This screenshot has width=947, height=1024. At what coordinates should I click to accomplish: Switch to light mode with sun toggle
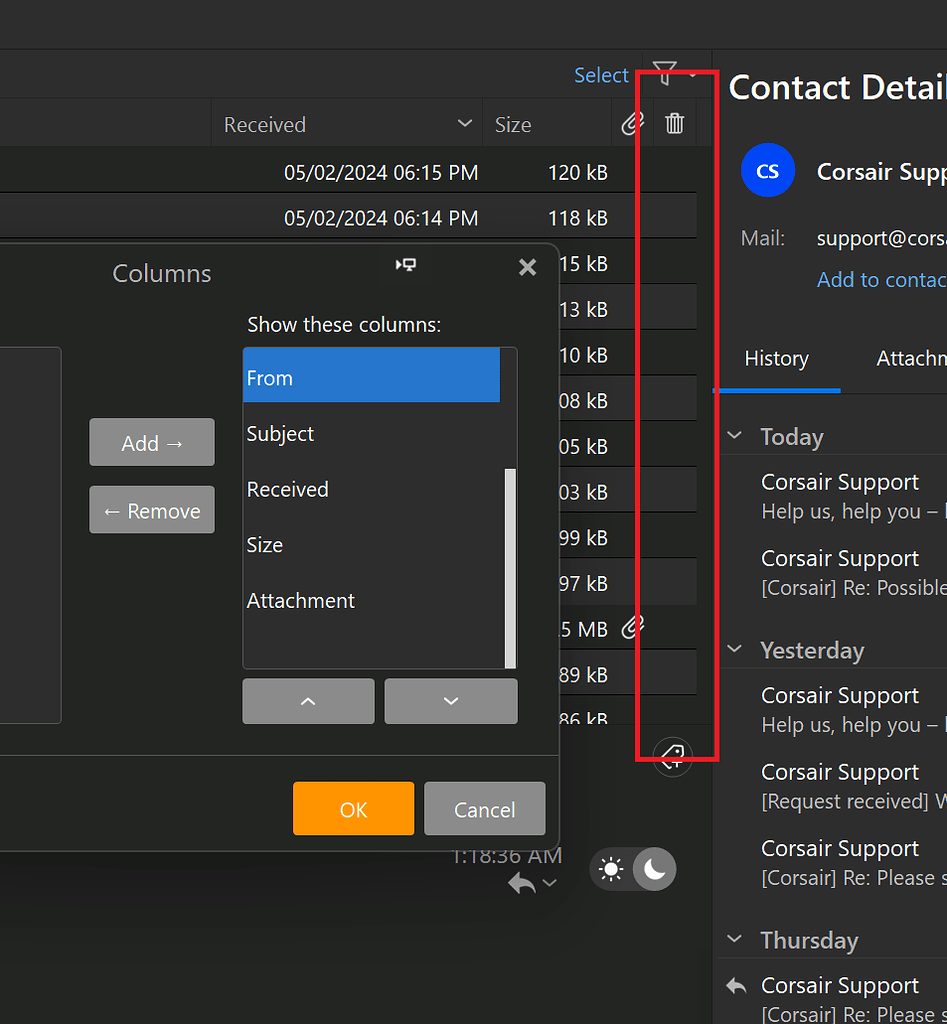(611, 870)
